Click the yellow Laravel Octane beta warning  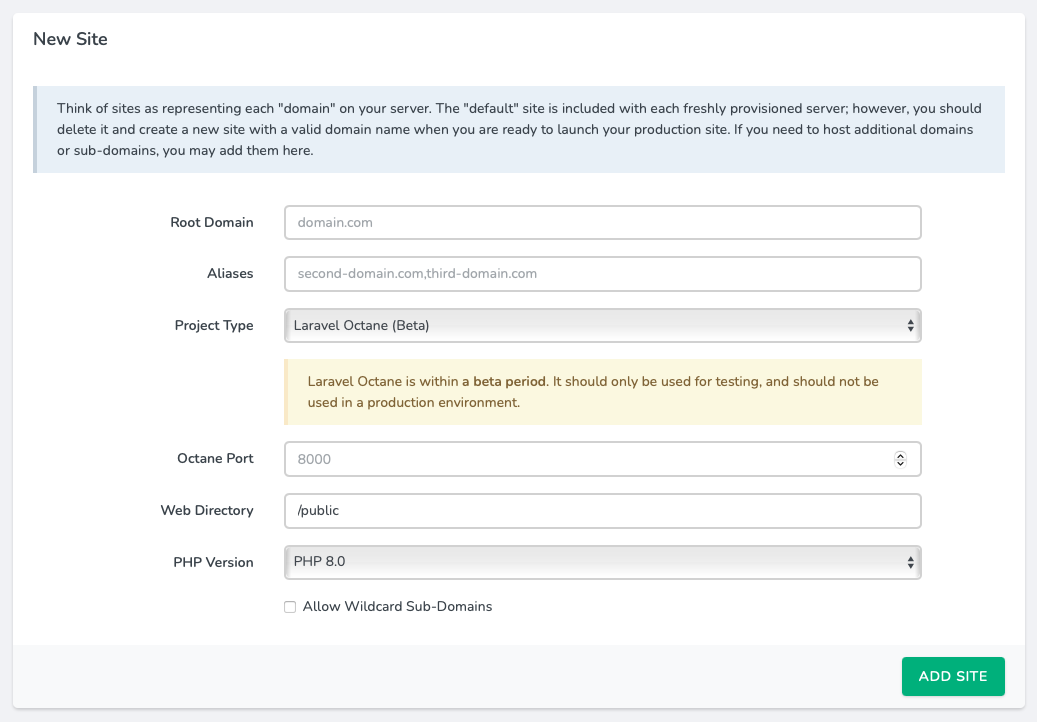[602, 392]
